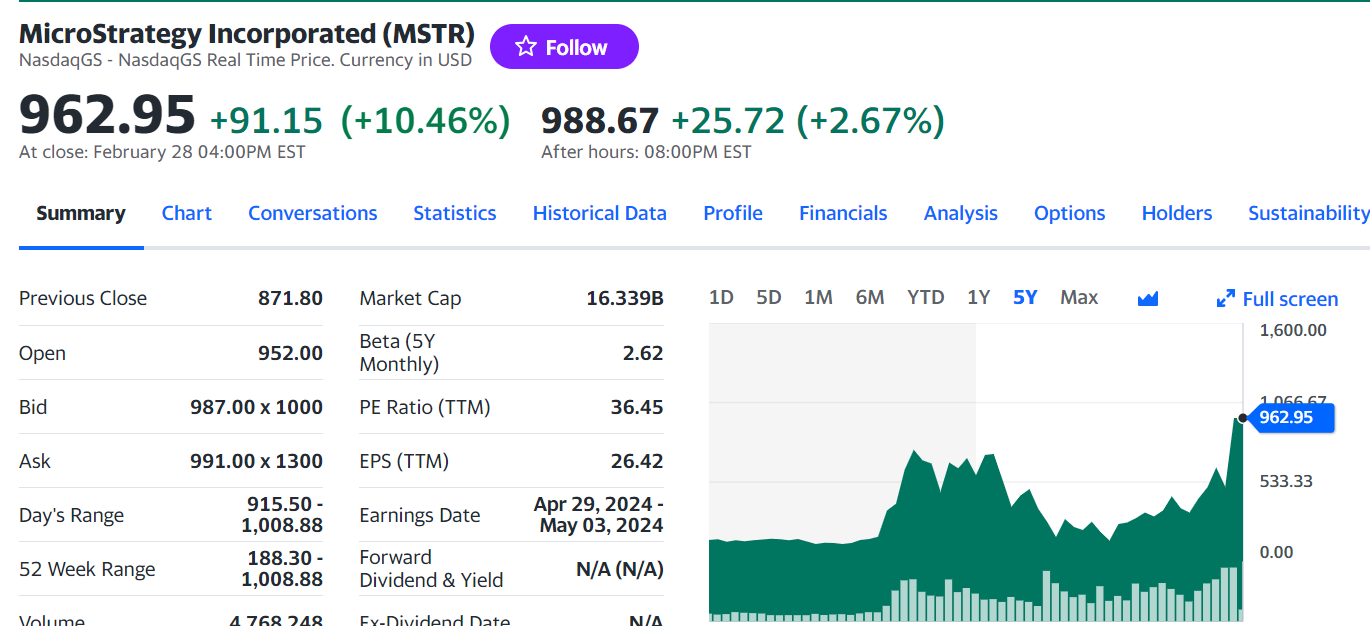Select the YTD chart range
This screenshot has width=1370, height=626.
tap(925, 297)
